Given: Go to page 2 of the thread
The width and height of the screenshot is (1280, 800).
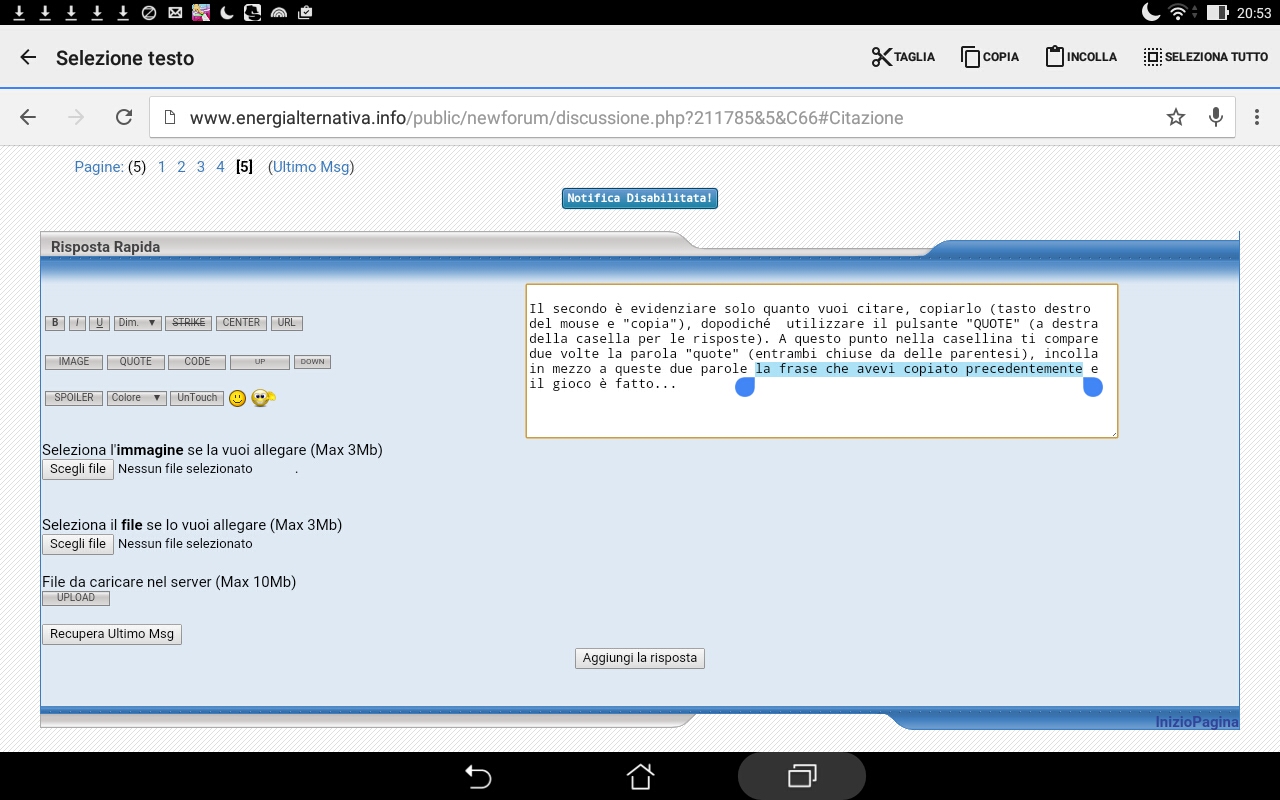Looking at the screenshot, I should point(181,167).
